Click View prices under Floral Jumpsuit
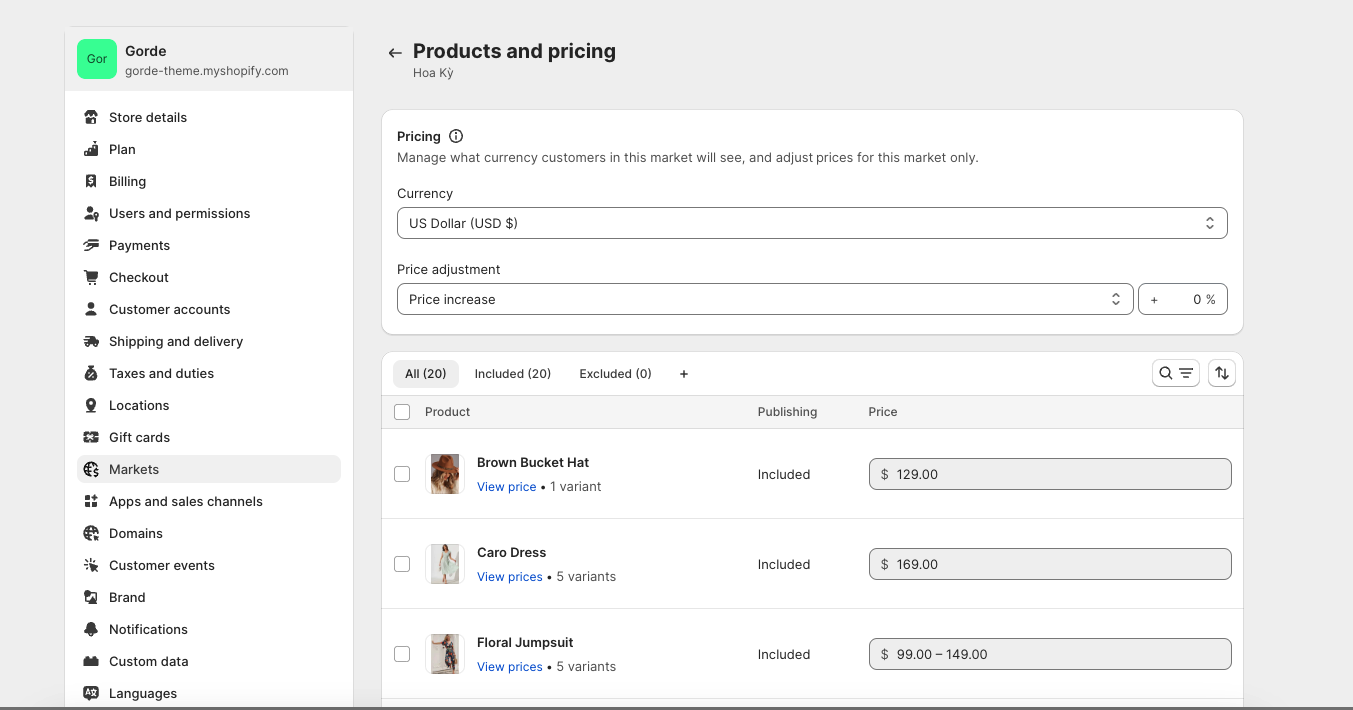This screenshot has width=1353, height=710. pyautogui.click(x=509, y=667)
